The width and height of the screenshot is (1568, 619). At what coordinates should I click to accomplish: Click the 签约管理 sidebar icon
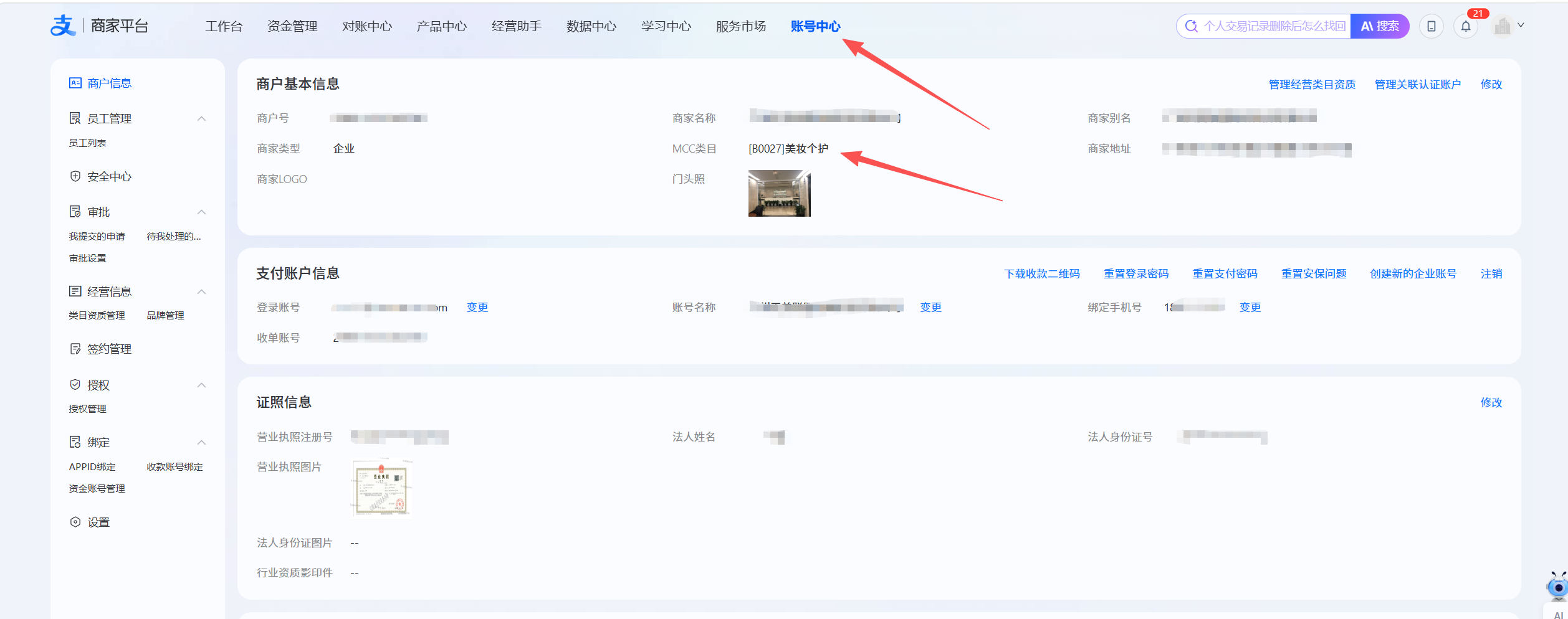75,349
